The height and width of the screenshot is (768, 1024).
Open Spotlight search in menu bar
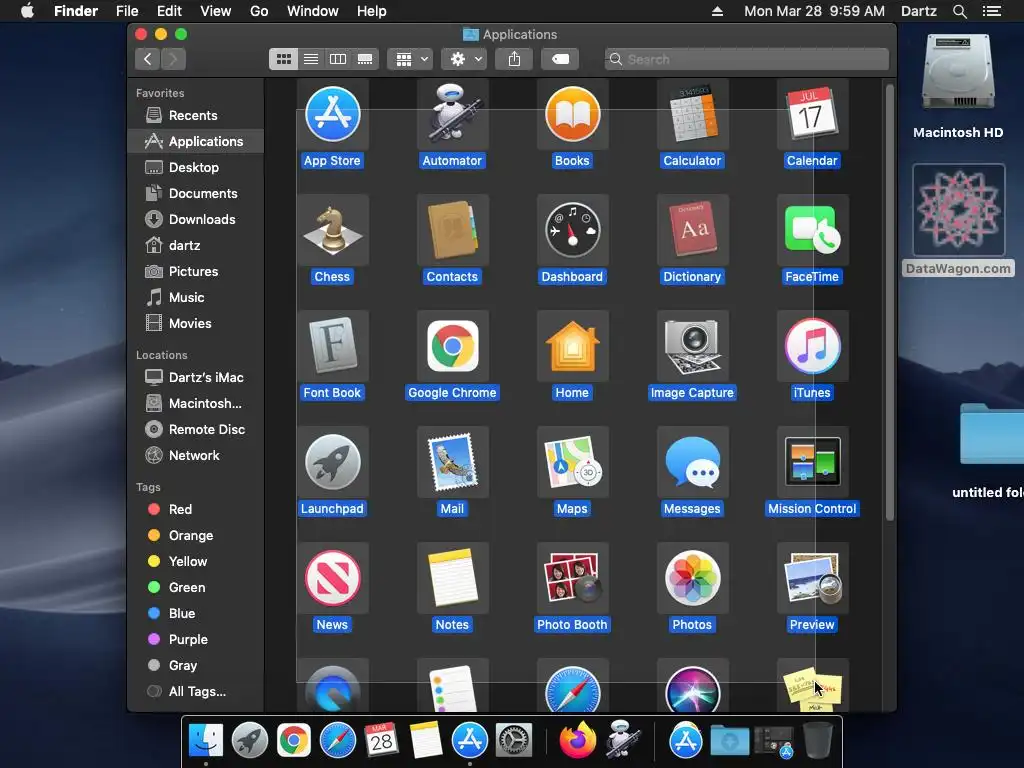959,11
